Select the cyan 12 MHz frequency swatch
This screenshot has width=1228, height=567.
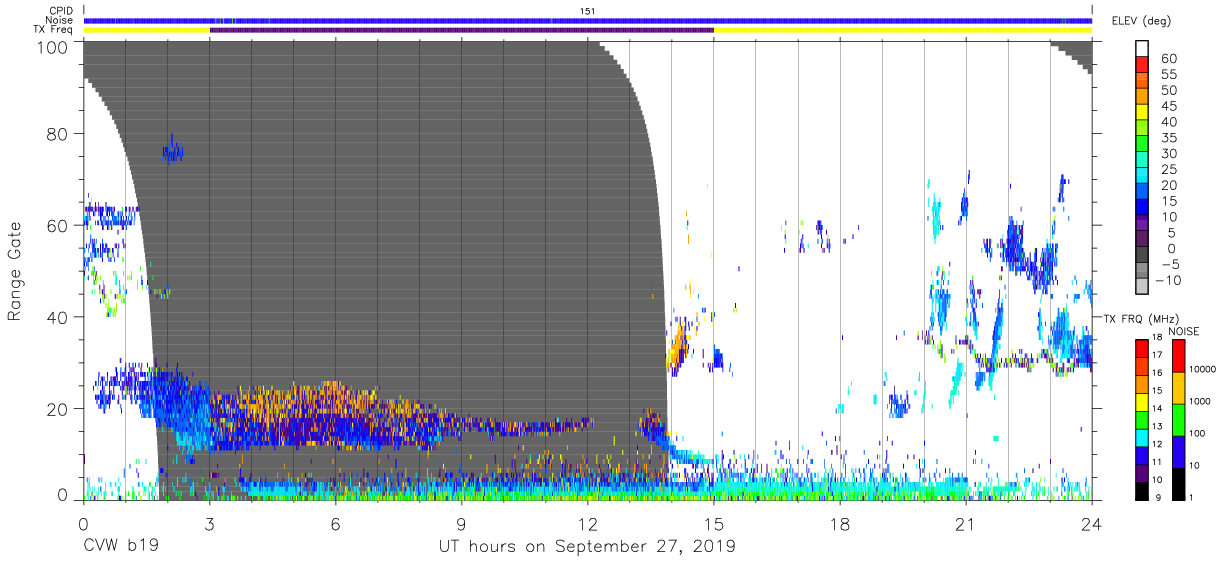(x=1144, y=437)
